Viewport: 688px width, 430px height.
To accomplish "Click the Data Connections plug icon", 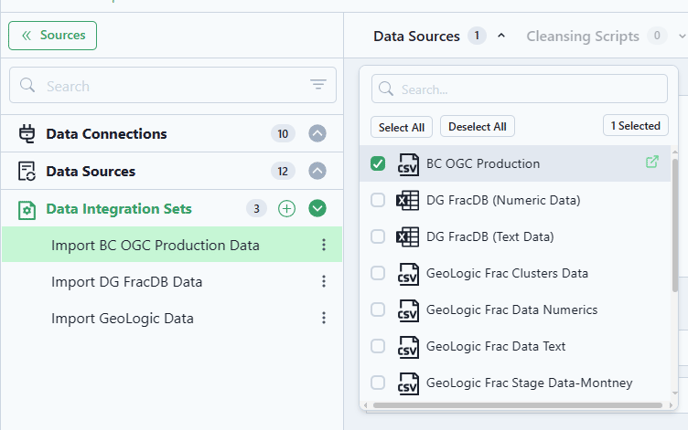I will pos(27,134).
